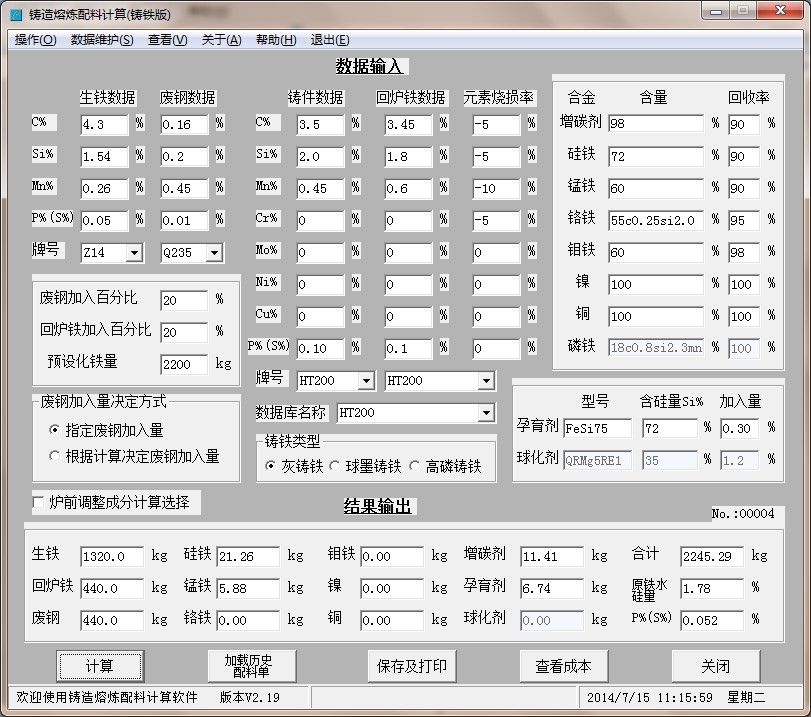Select 指定废钢加入量 radio option

pyautogui.click(x=55, y=430)
